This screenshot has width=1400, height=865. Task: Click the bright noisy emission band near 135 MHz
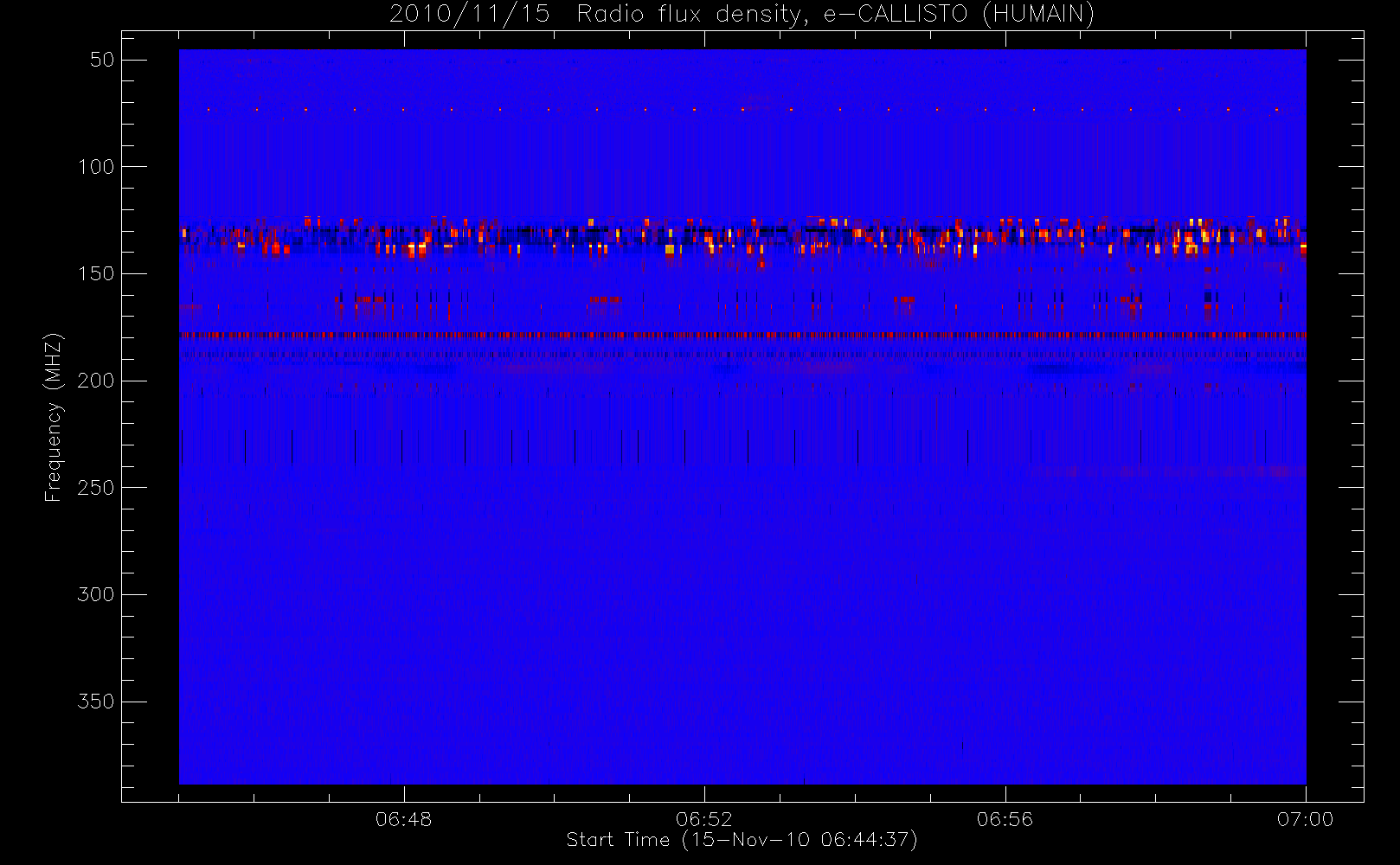(x=742, y=236)
